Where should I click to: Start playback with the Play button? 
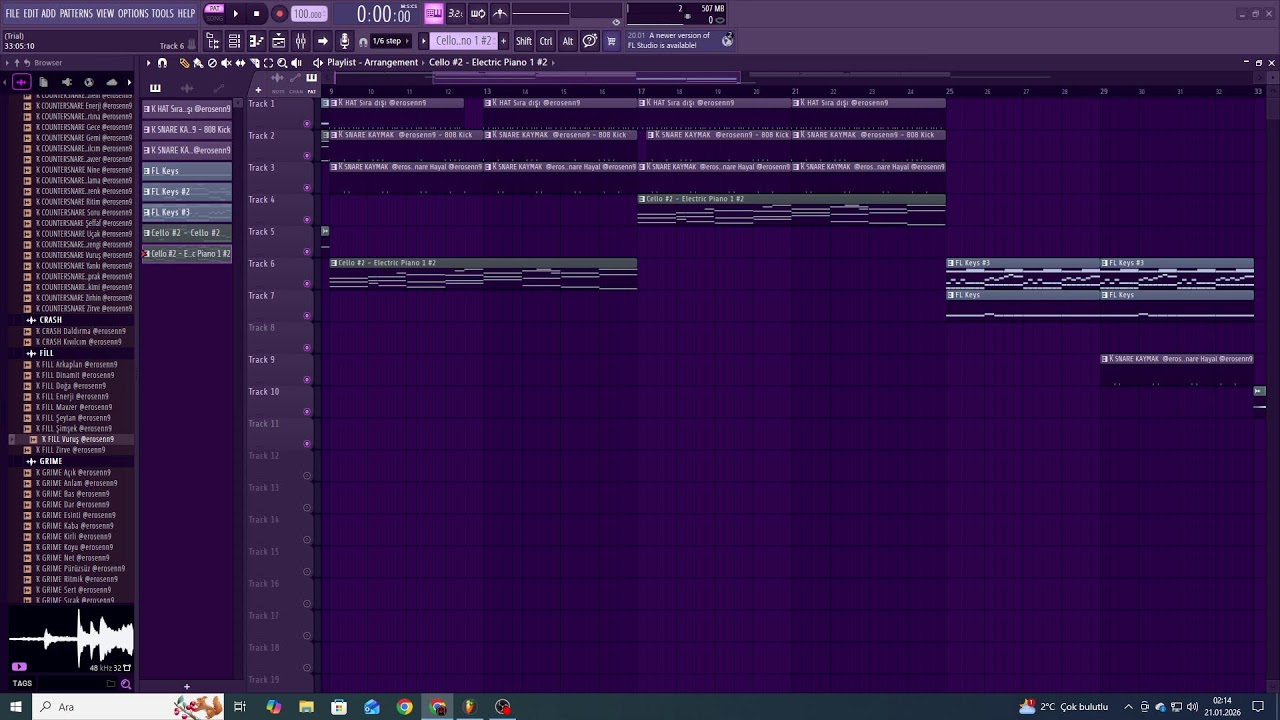tap(235, 14)
